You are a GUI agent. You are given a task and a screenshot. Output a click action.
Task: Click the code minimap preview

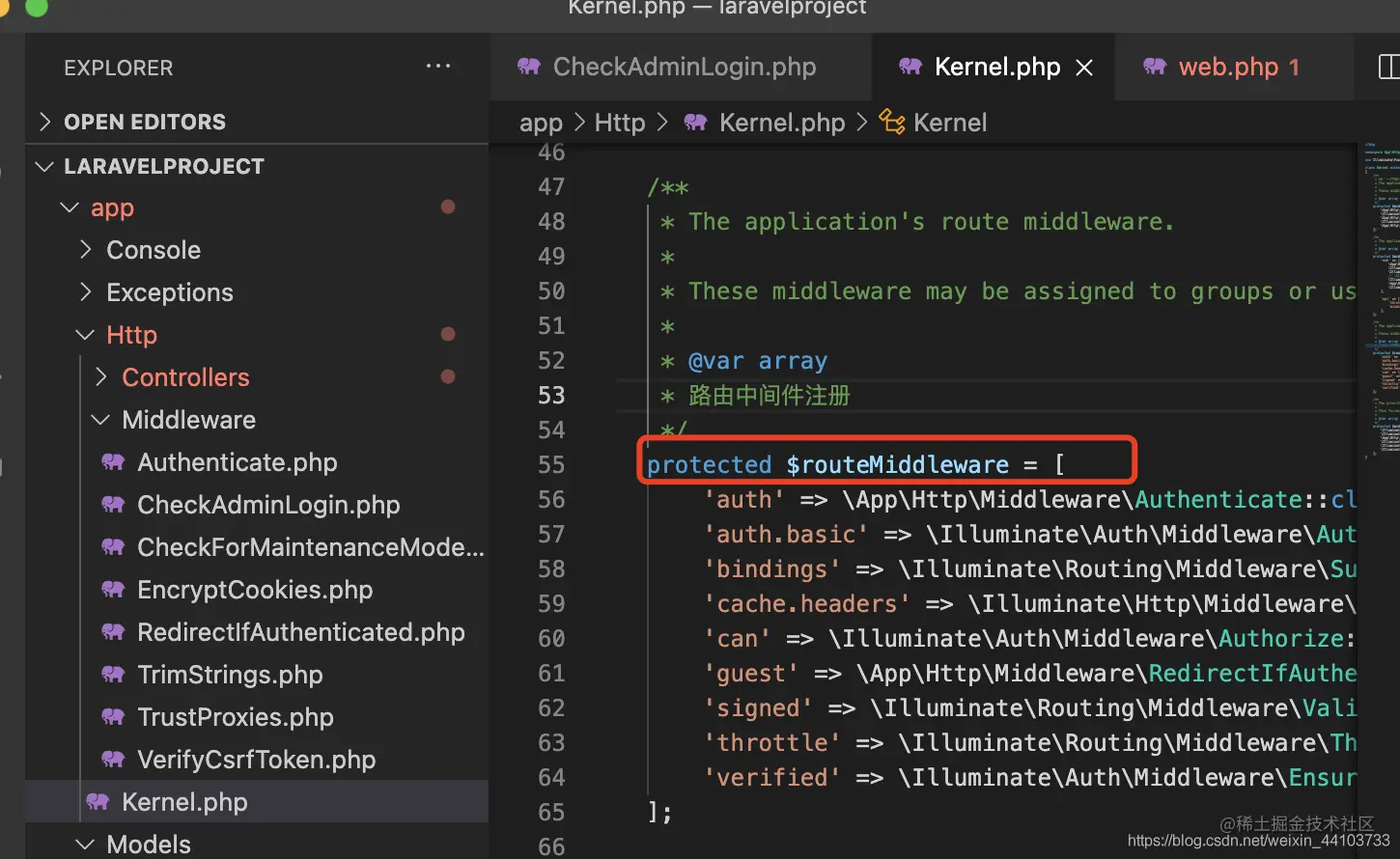click(x=1381, y=299)
